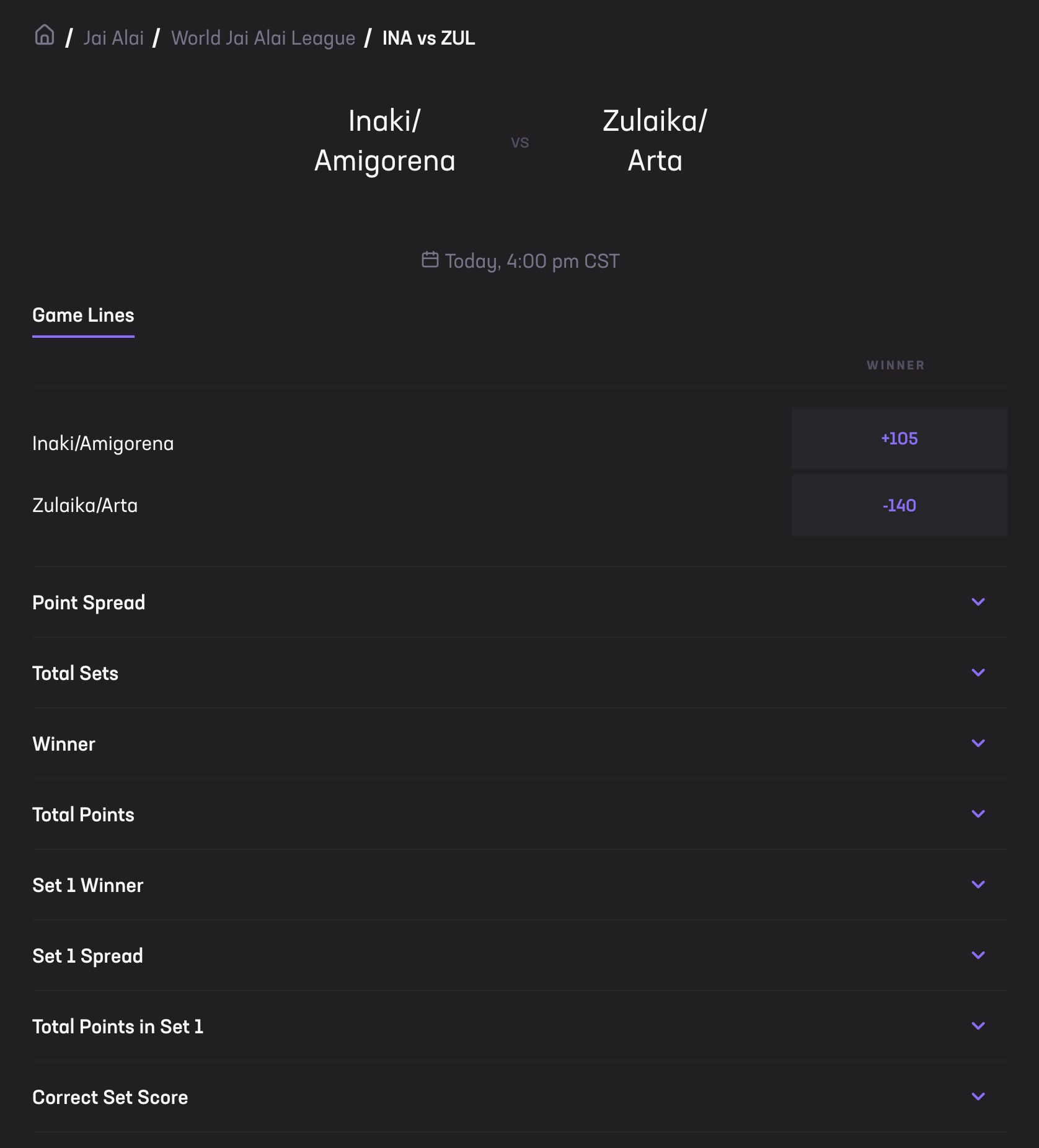The image size is (1039, 1148).
Task: Expand the Total Sets section
Action: click(978, 672)
